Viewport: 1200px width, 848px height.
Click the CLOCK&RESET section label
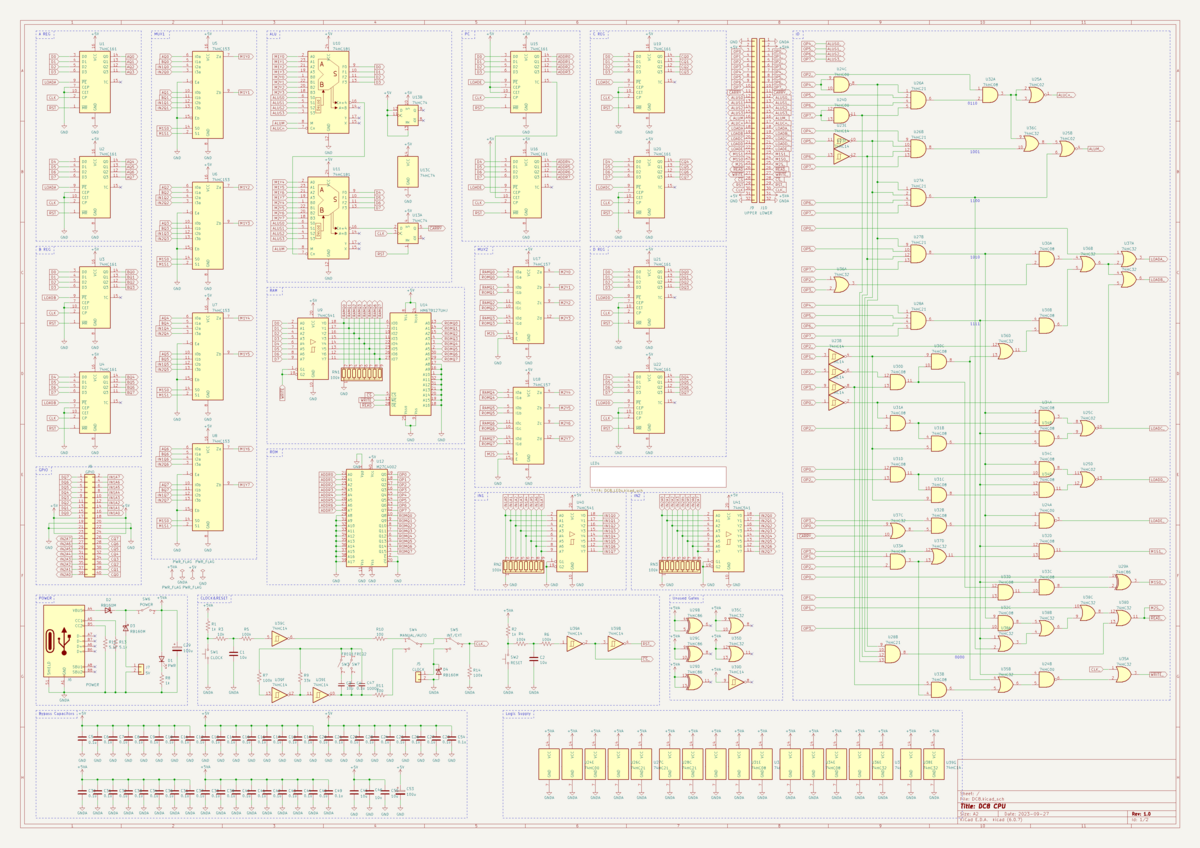click(x=214, y=597)
